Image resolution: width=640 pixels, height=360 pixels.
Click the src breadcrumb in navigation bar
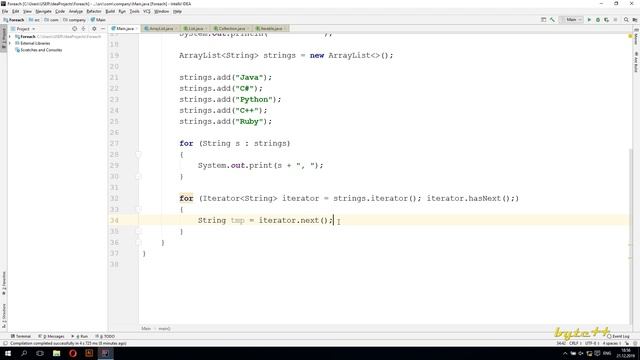coord(34,20)
